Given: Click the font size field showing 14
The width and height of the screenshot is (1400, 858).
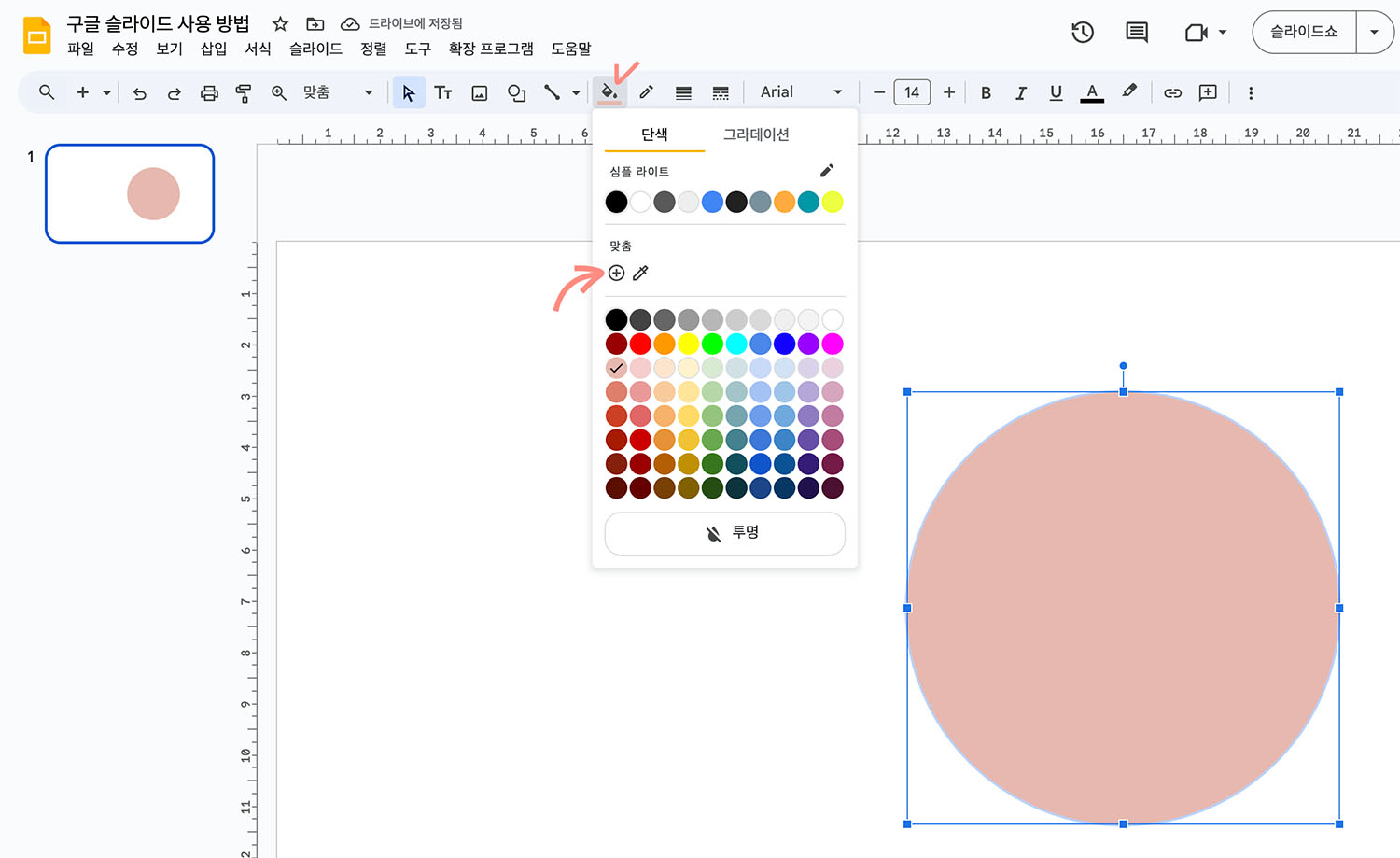Looking at the screenshot, I should tap(912, 92).
